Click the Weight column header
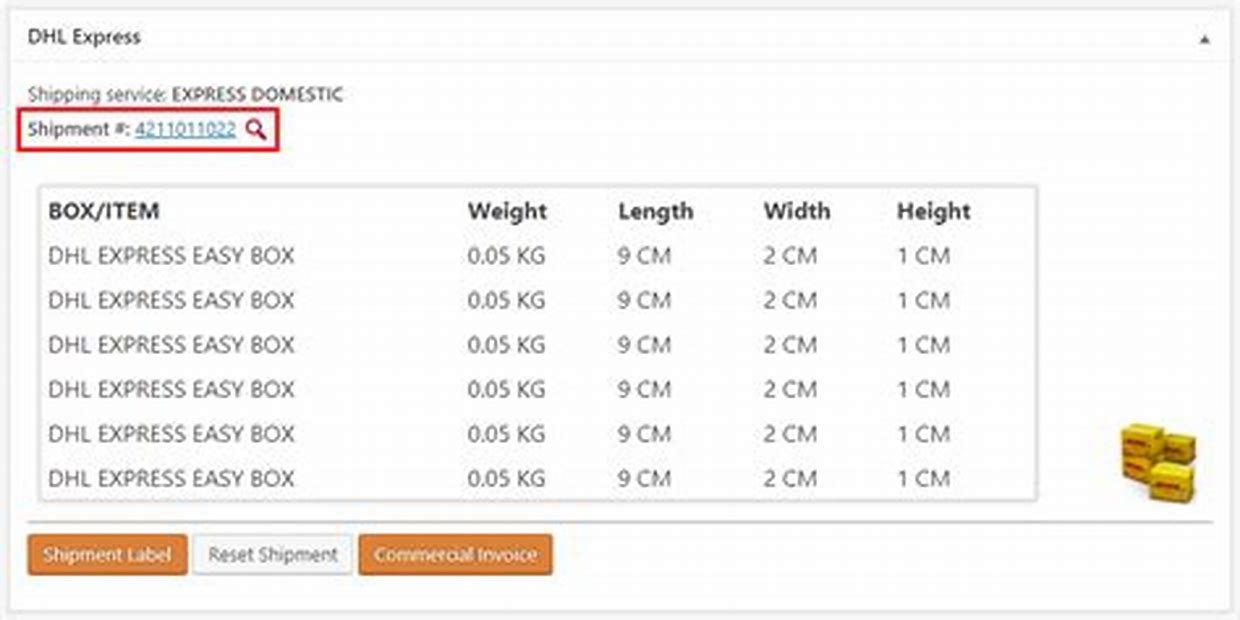 click(x=507, y=212)
